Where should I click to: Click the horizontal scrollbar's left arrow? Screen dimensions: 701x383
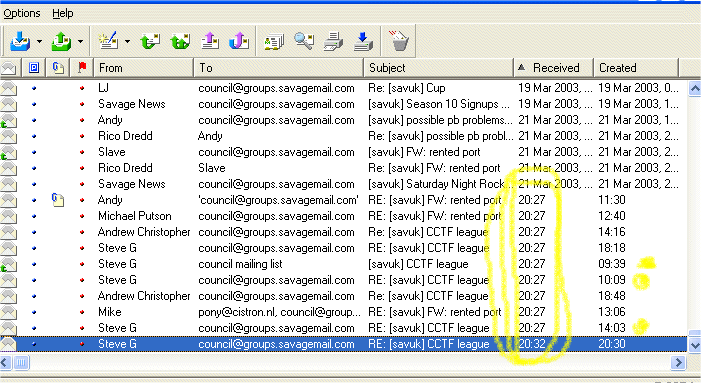coord(5,362)
